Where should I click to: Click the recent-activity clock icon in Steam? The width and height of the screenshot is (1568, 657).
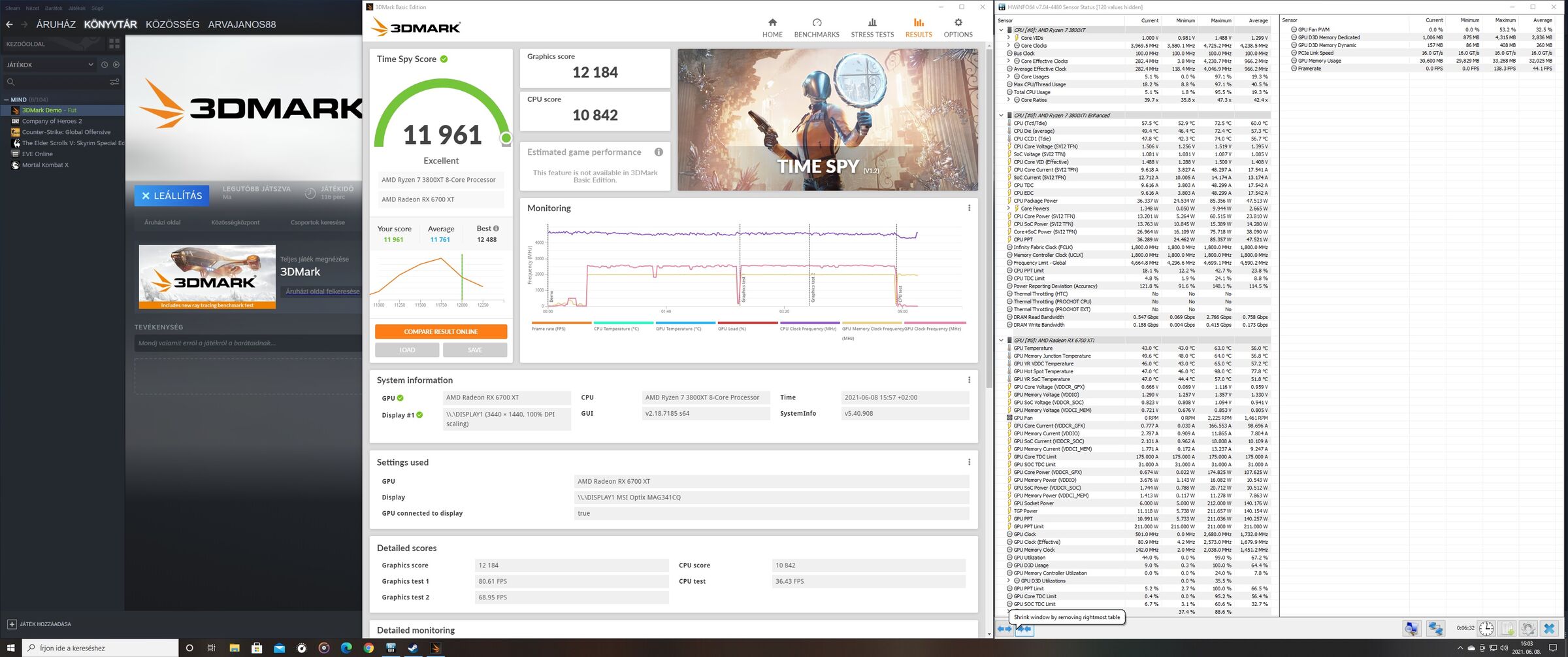pyautogui.click(x=104, y=65)
